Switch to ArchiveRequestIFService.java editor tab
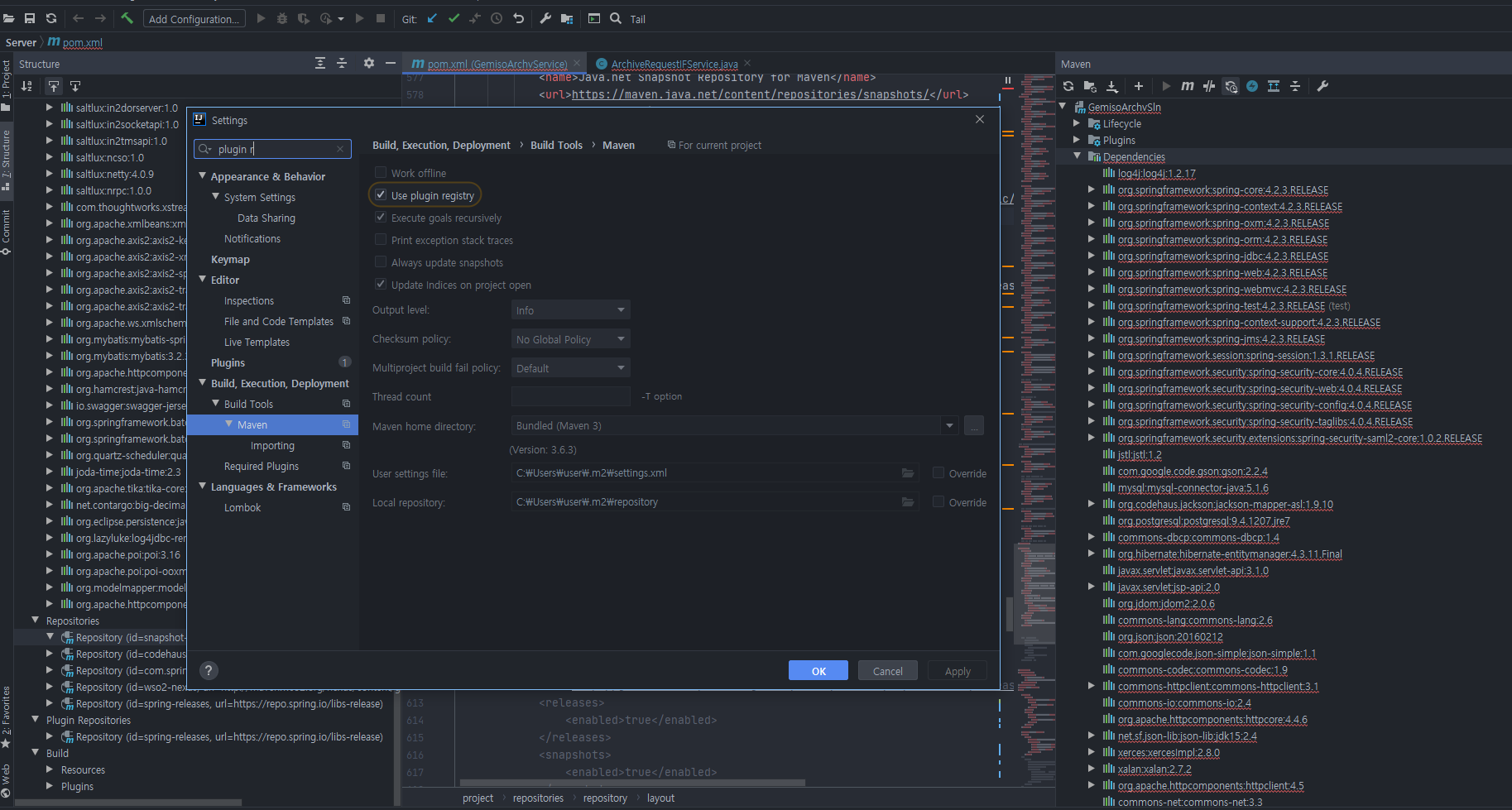This screenshot has height=810, width=1512. (674, 64)
